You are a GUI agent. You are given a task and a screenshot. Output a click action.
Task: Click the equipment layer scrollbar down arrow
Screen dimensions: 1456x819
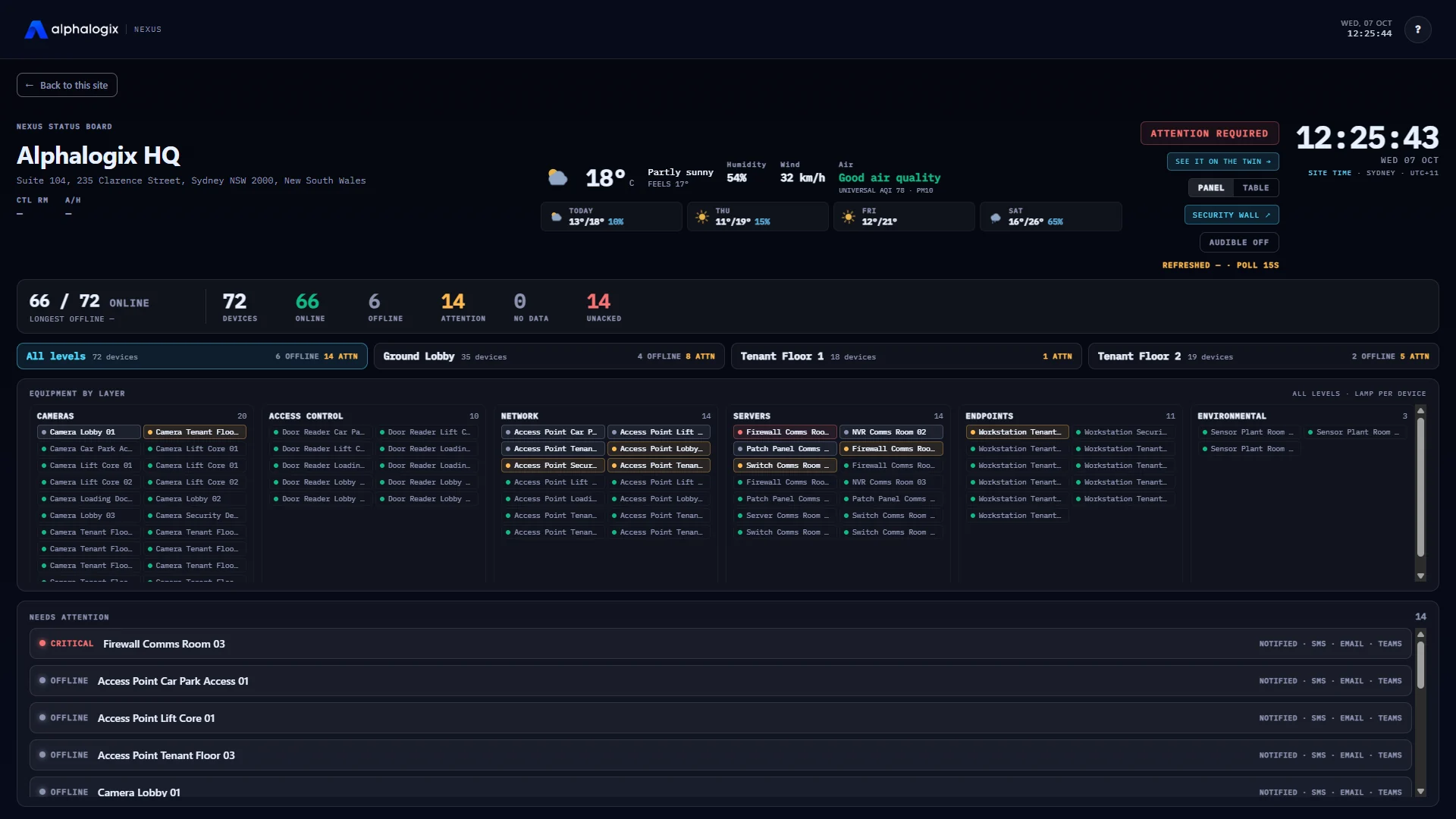point(1420,576)
